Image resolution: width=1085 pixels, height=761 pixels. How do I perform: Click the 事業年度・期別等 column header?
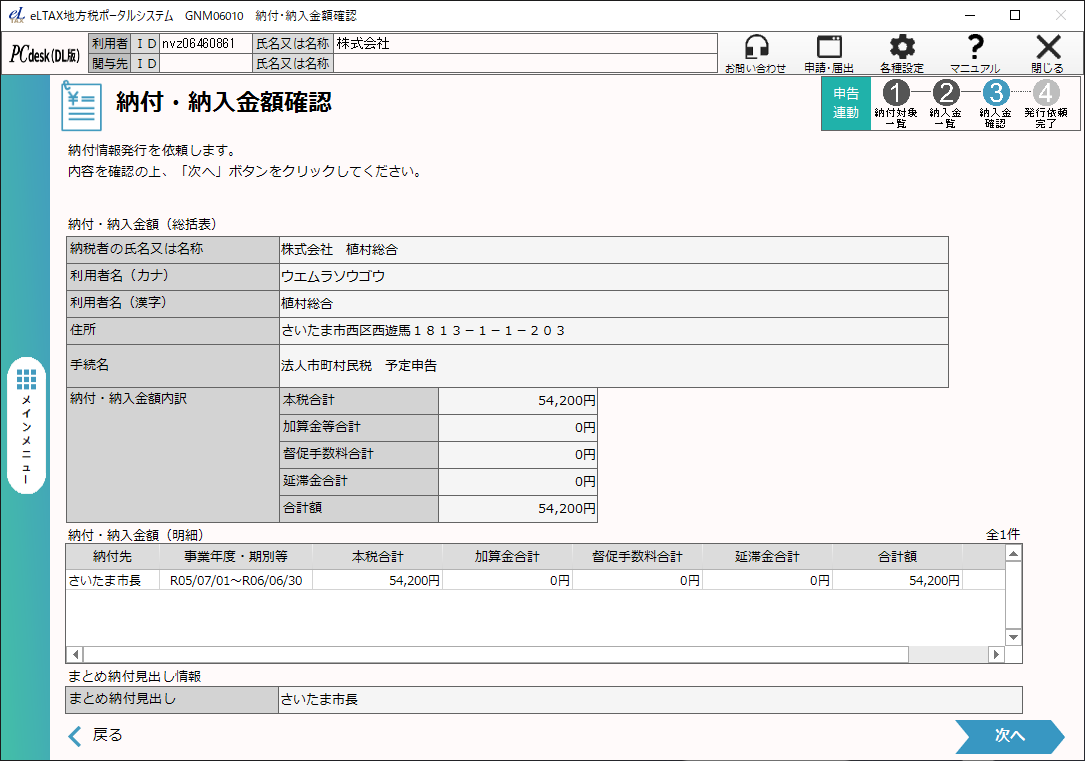236,556
